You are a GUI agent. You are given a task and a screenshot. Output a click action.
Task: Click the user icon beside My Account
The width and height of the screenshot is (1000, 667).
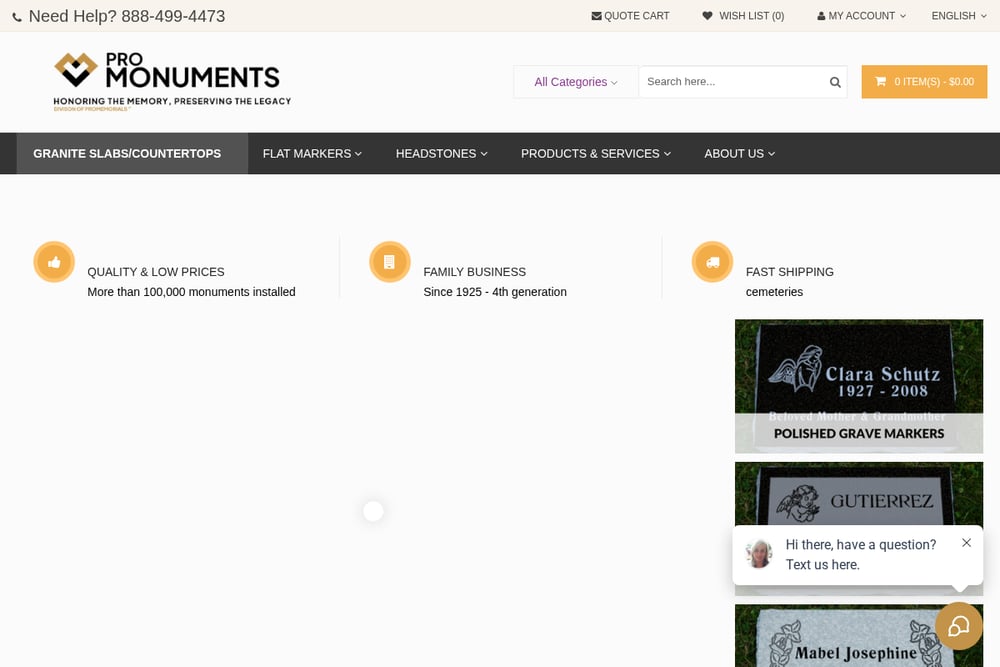coord(821,16)
